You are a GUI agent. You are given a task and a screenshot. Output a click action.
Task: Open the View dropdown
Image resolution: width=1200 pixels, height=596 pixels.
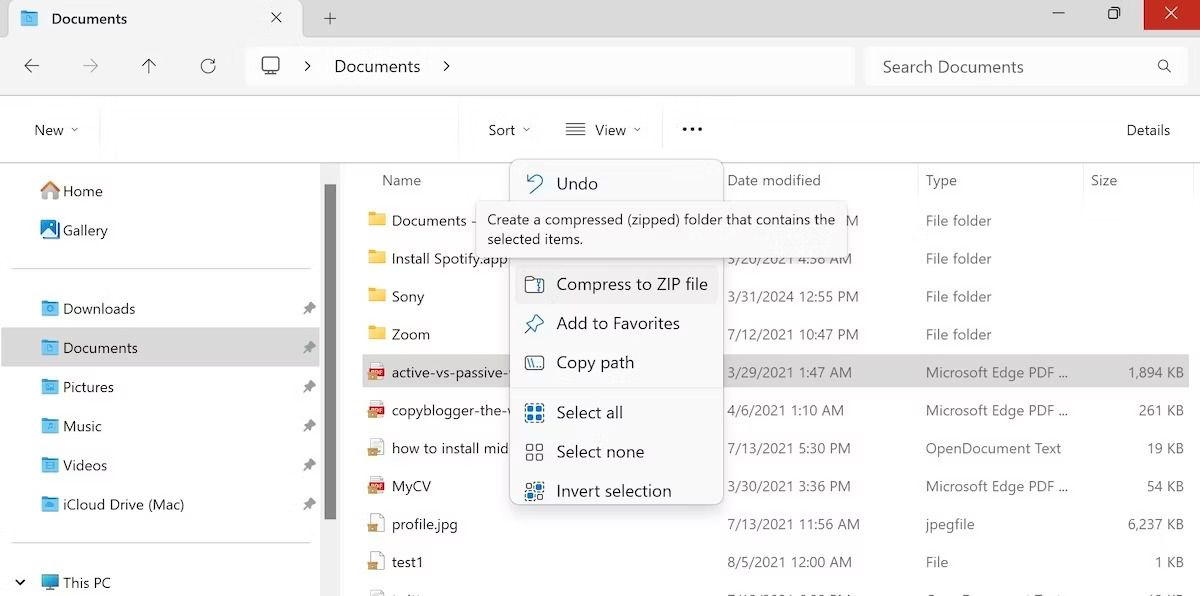click(603, 130)
